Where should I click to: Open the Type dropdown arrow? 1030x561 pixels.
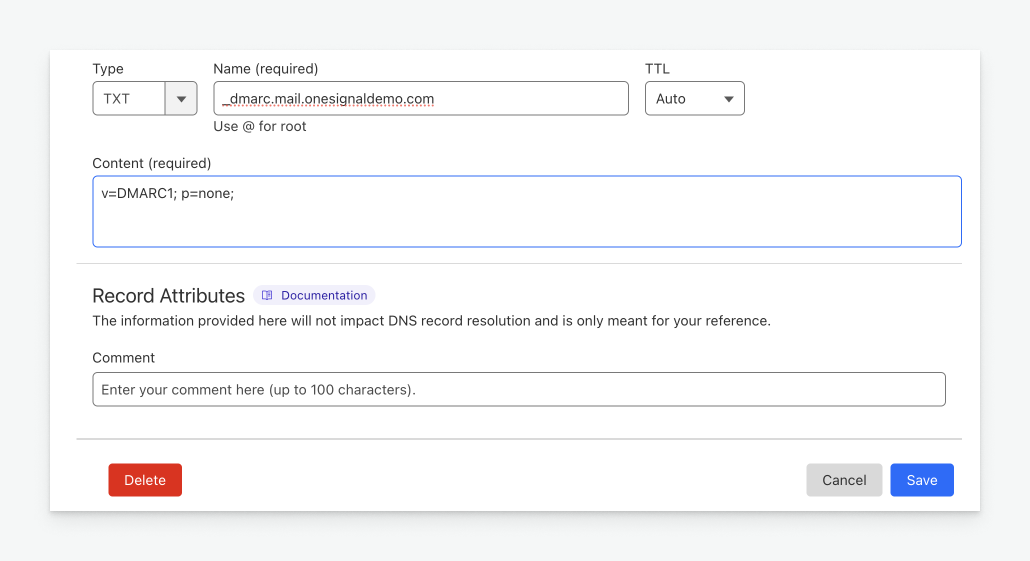[181, 99]
